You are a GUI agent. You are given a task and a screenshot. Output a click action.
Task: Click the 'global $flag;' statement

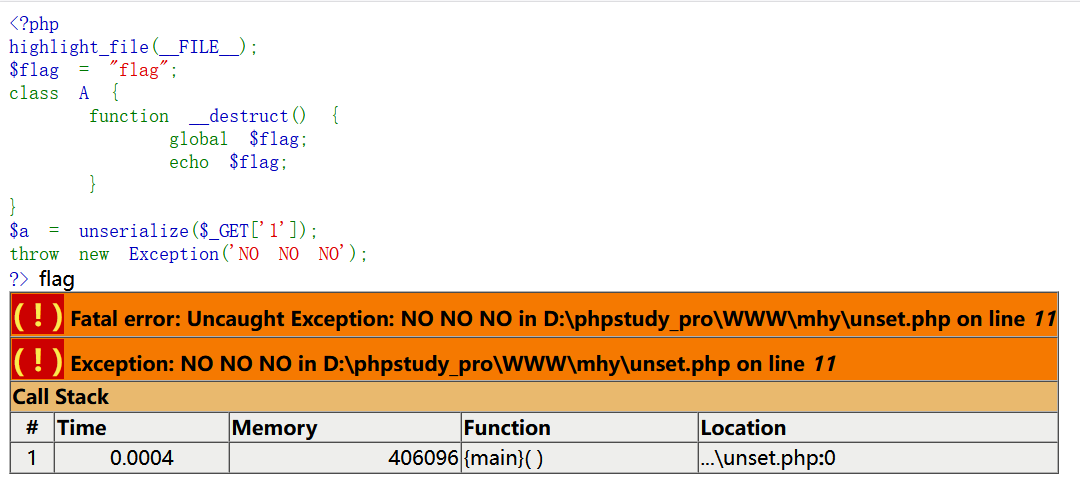pos(238,139)
